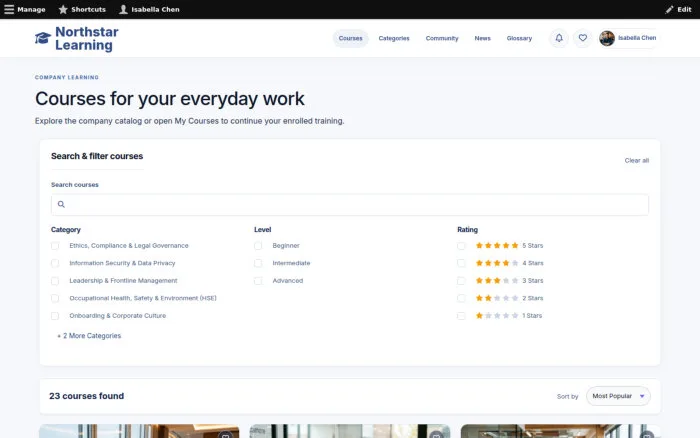The image size is (700, 438).
Task: Go to the Courses tab
Action: click(350, 38)
